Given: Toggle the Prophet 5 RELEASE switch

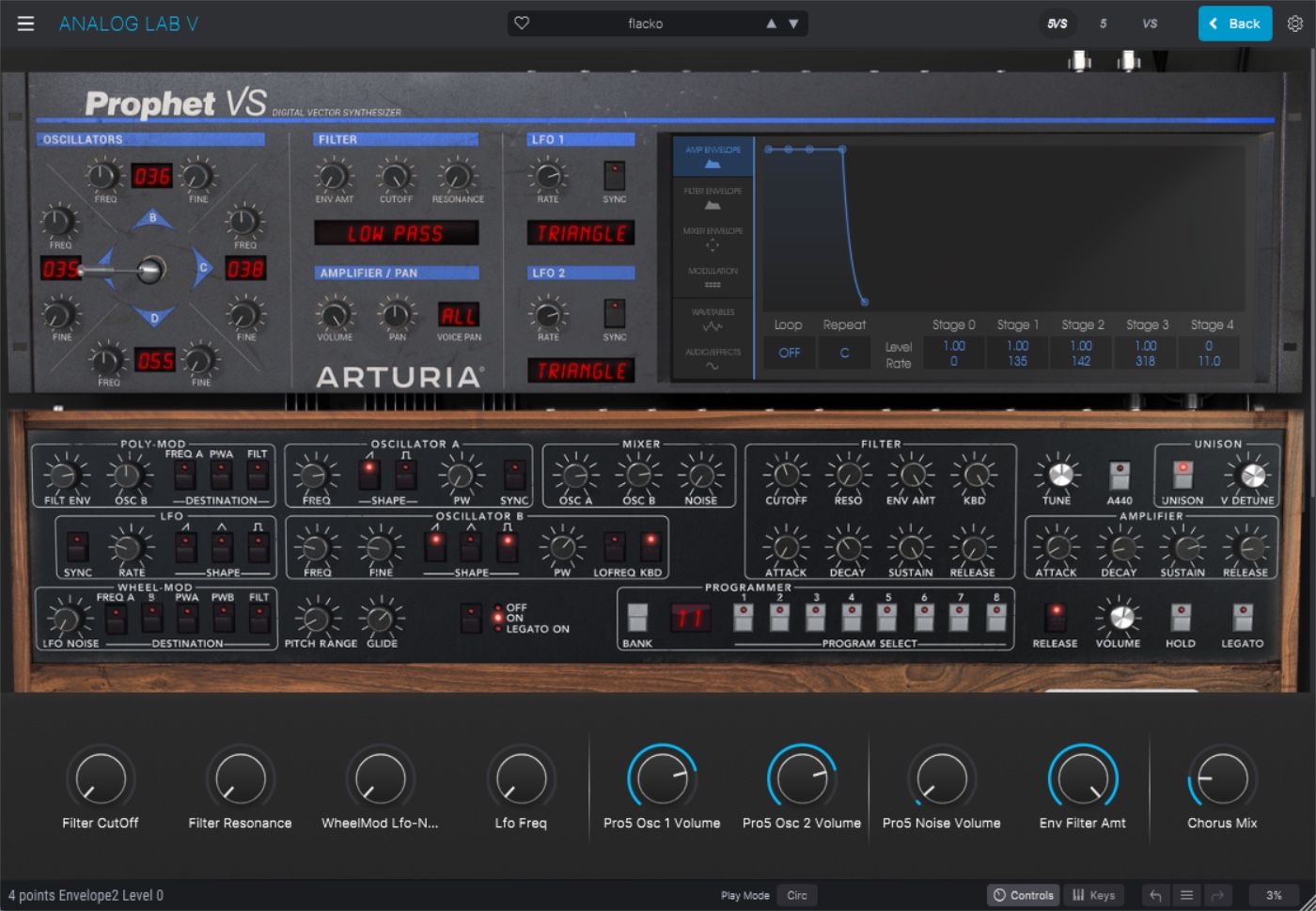Looking at the screenshot, I should [x=1056, y=618].
